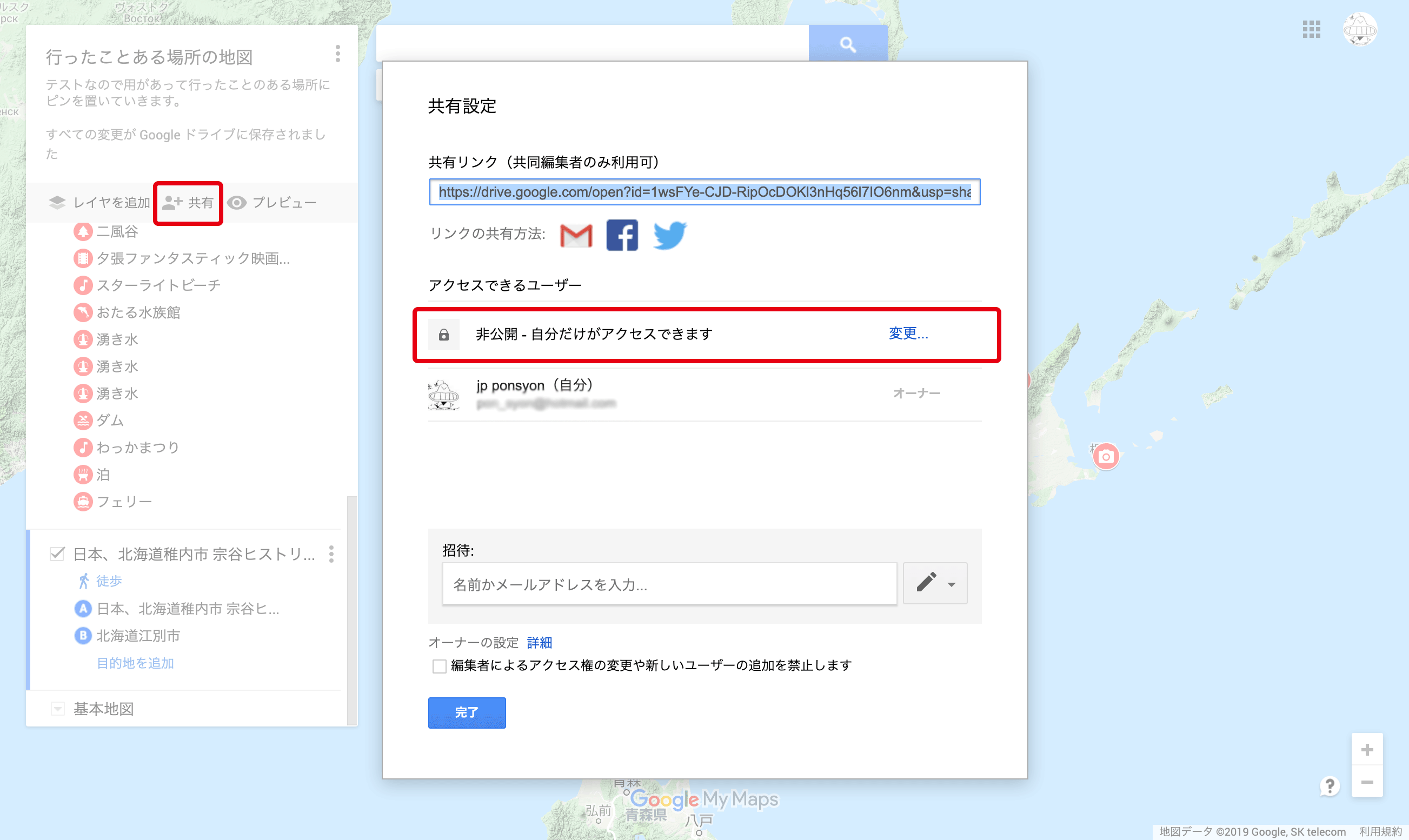This screenshot has height=840, width=1409.
Task: Click the swimming icon for ダム
Action: coord(83,421)
